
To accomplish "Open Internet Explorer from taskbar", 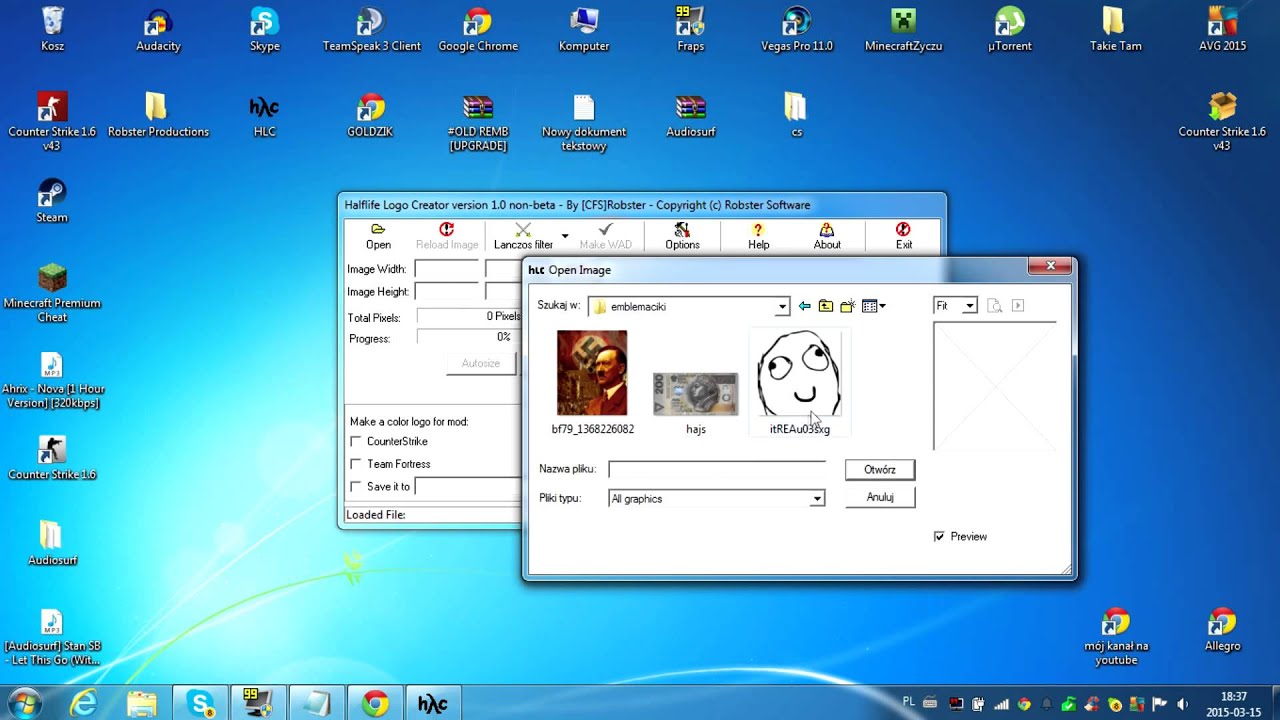I will [84, 704].
